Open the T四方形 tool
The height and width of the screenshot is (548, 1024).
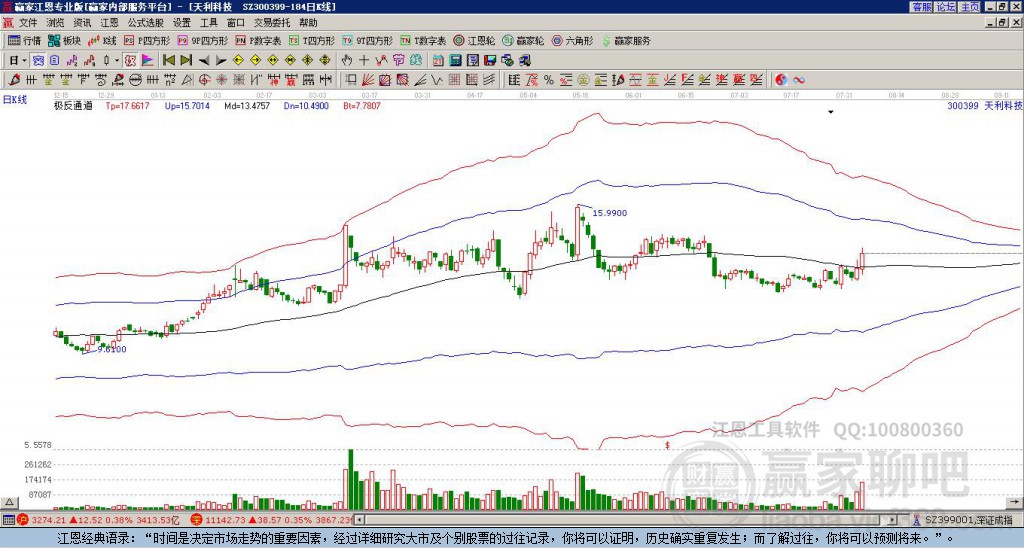[312, 40]
